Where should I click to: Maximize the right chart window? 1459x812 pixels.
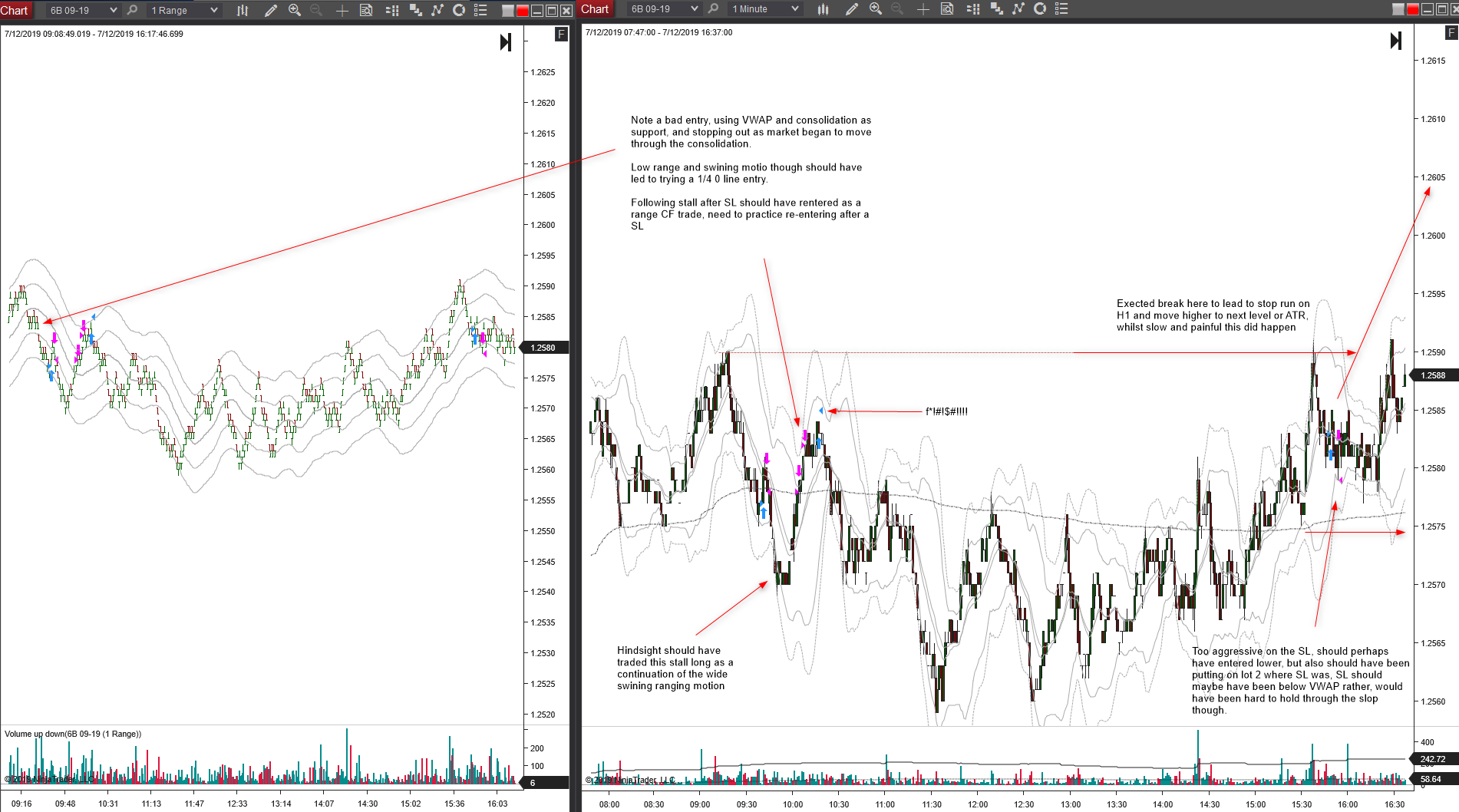coord(1442,9)
